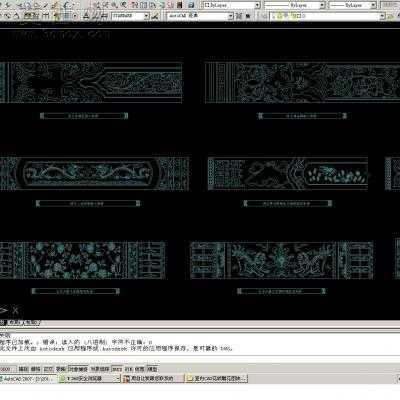This screenshot has height=400, width=400.
Task: Open the third taskbar window button
Action: click(x=153, y=379)
